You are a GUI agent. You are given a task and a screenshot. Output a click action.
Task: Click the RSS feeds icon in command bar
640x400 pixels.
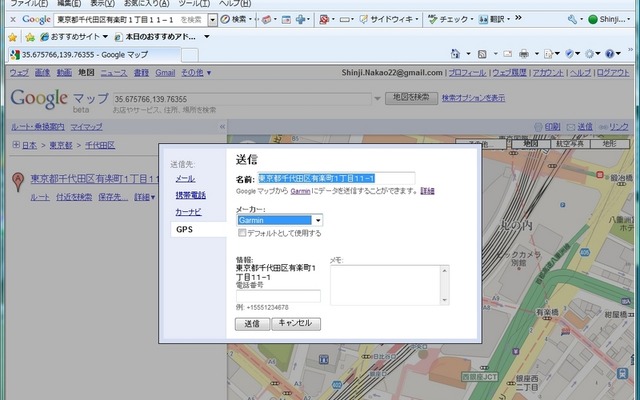pyautogui.click(x=482, y=53)
